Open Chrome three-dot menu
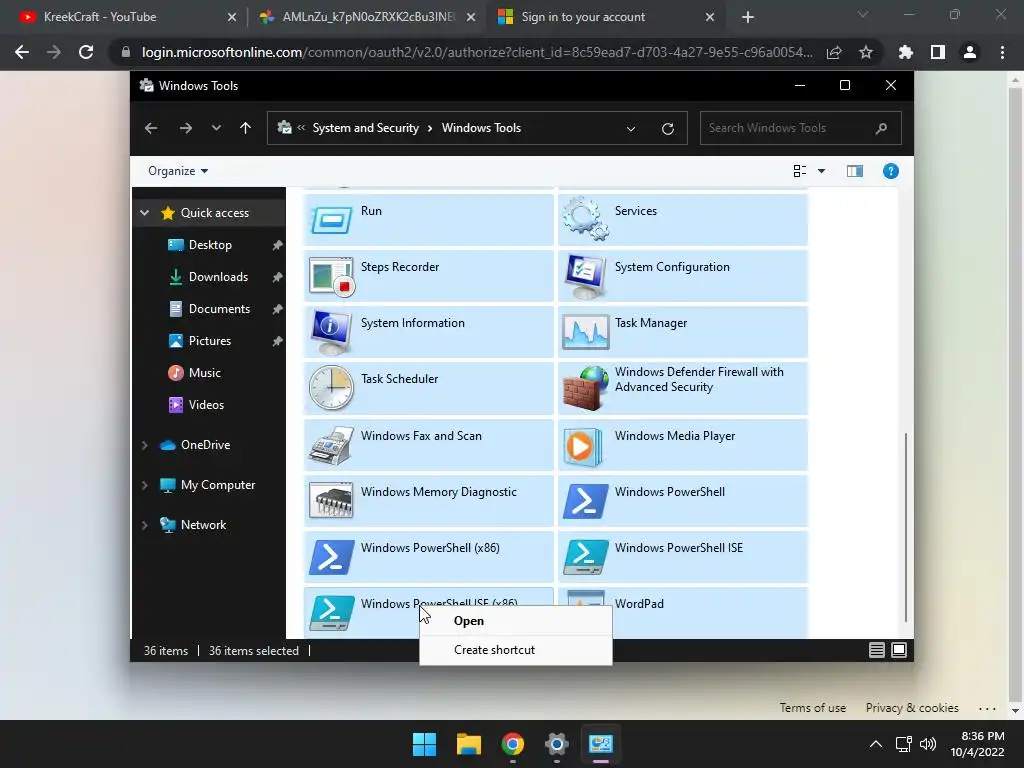This screenshot has height=768, width=1024. pyautogui.click(x=1002, y=52)
